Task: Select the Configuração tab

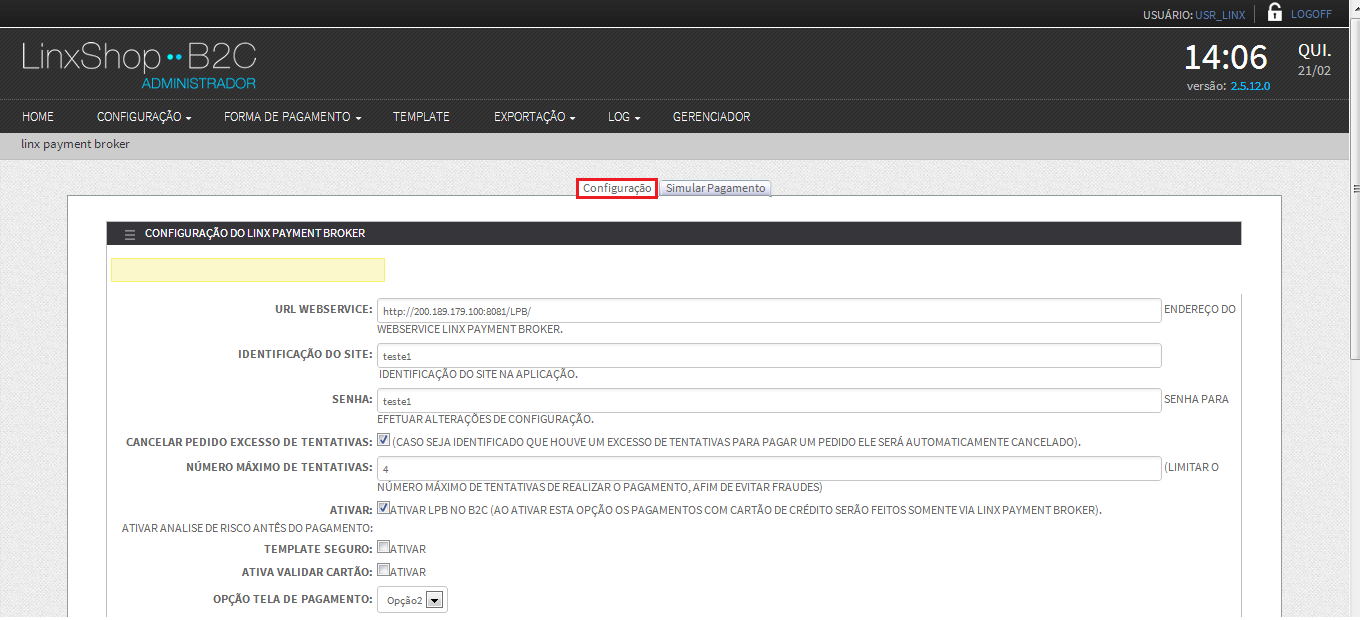Action: click(x=617, y=188)
